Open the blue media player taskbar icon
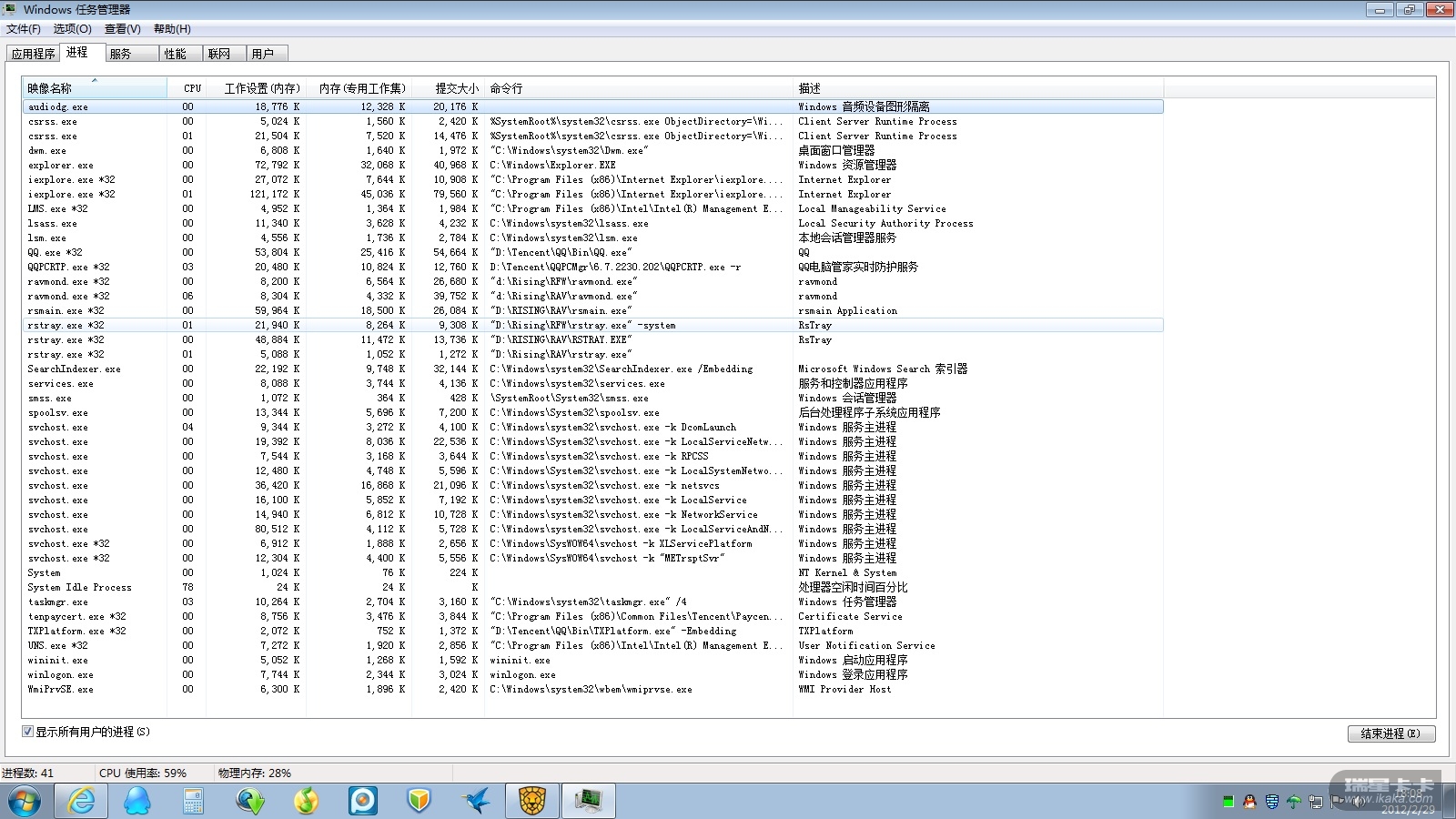 (x=362, y=801)
